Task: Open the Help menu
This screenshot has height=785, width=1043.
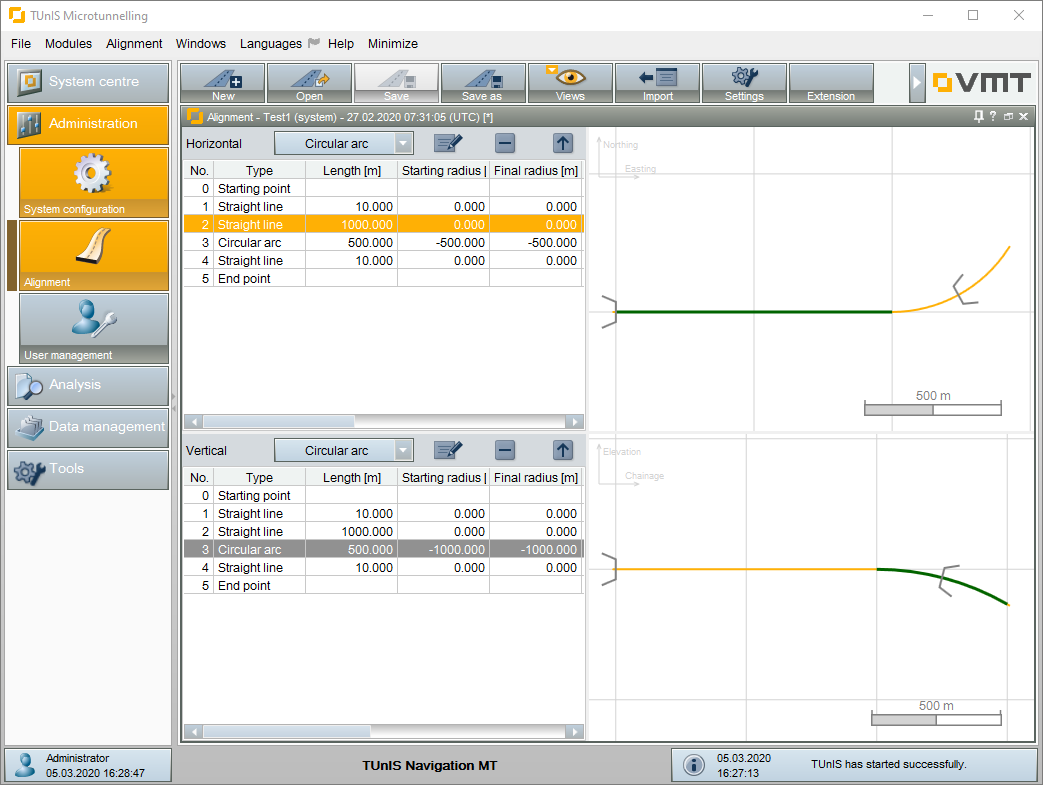Action: point(341,43)
